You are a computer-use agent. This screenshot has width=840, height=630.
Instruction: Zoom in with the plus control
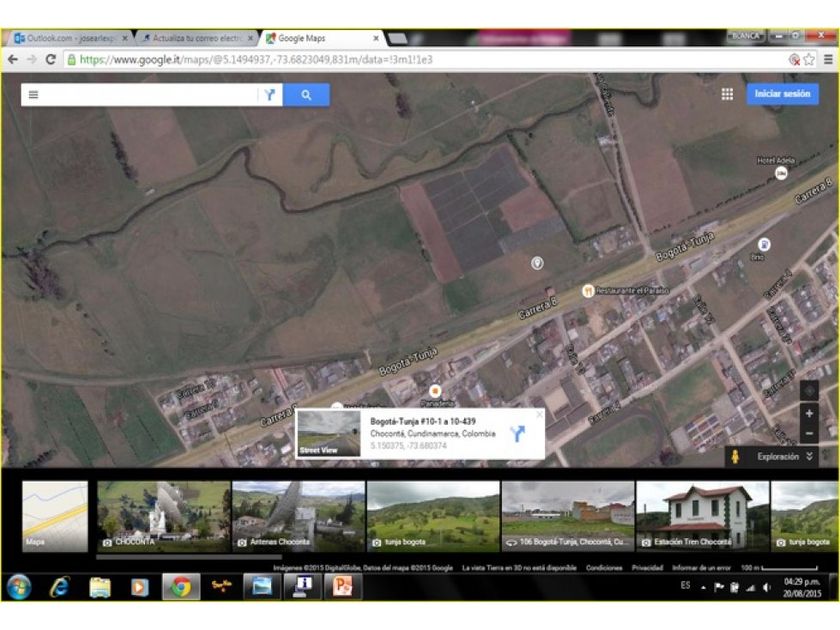[809, 414]
